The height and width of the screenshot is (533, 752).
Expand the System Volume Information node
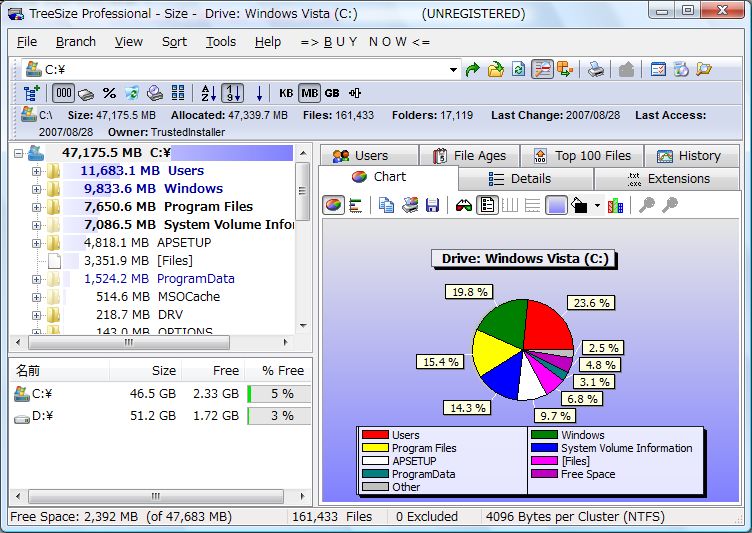point(36,225)
